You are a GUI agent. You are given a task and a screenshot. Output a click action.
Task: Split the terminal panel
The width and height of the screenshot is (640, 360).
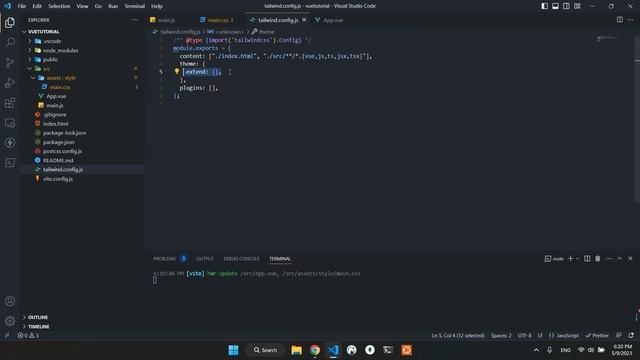(x=587, y=258)
